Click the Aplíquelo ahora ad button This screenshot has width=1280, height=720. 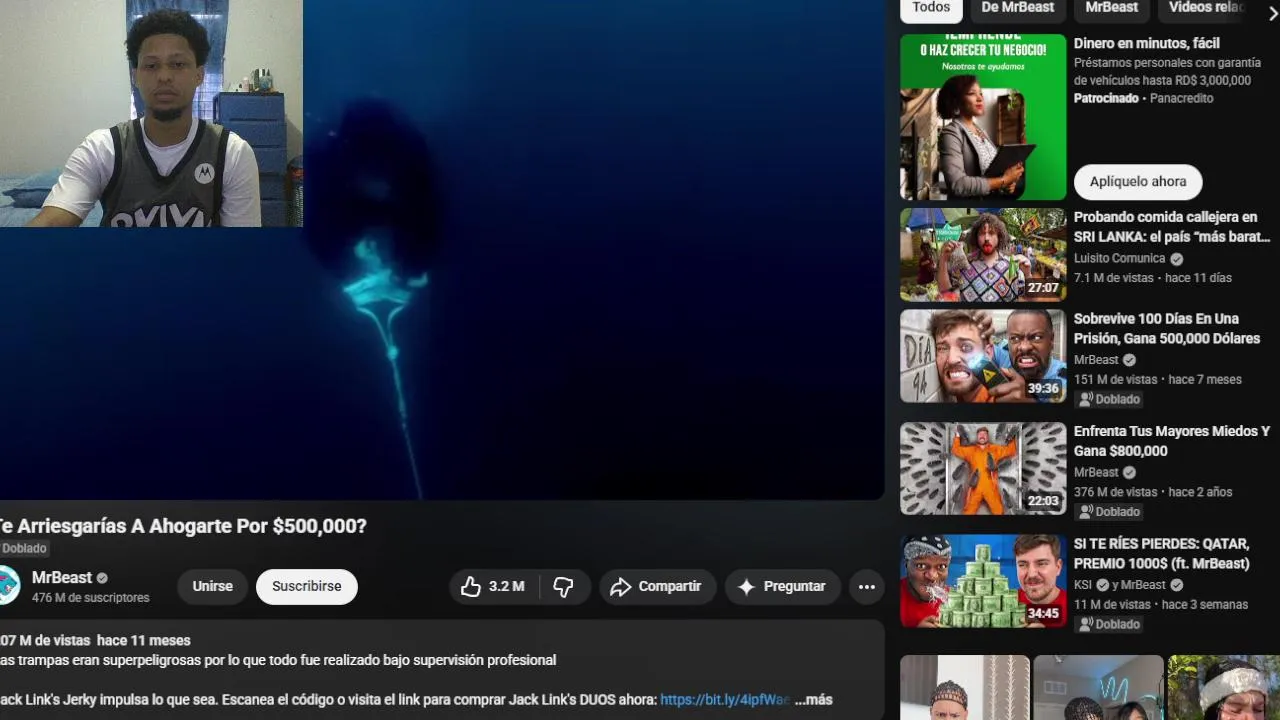tap(1138, 182)
